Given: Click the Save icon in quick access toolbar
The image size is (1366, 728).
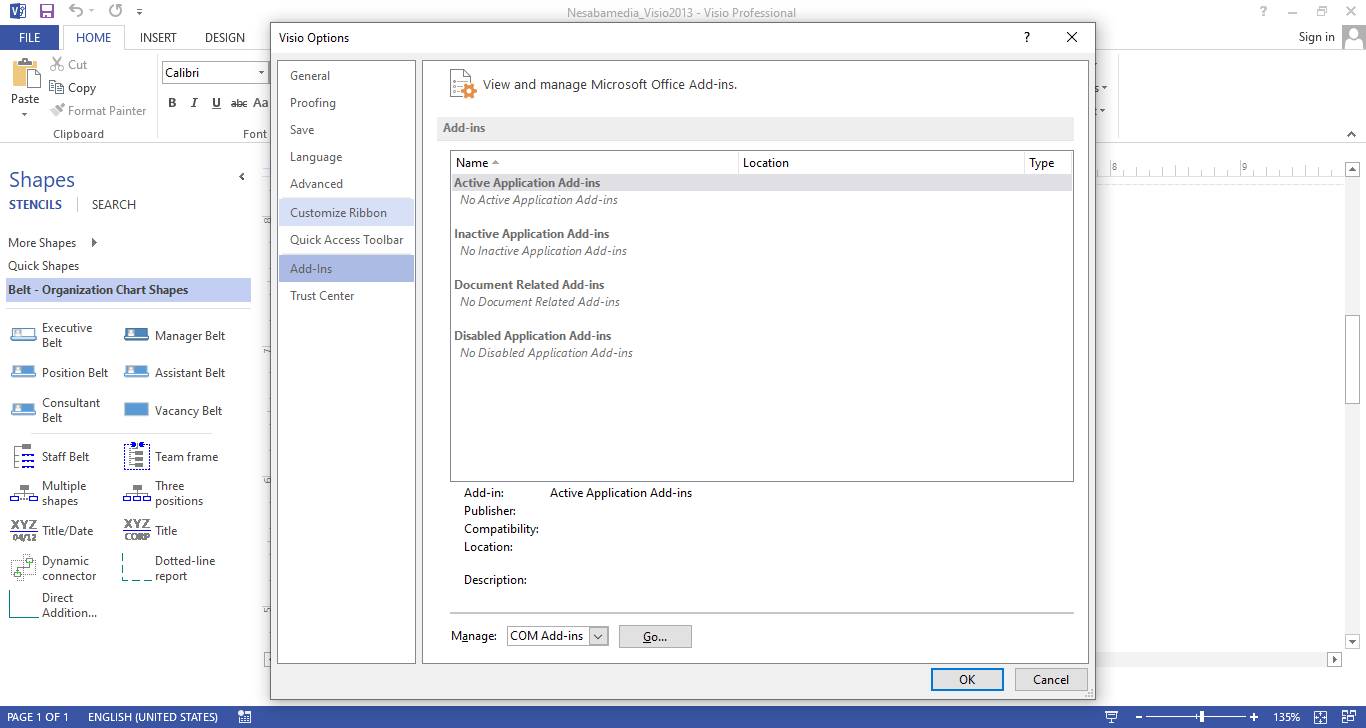Looking at the screenshot, I should click(46, 11).
